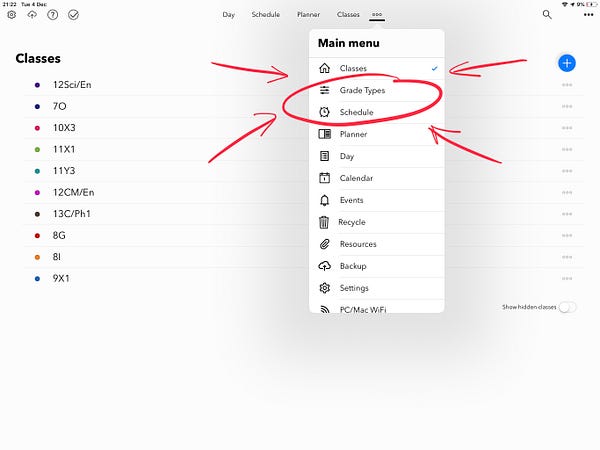Open options dots for class 8I
This screenshot has width=600, height=450.
pyautogui.click(x=567, y=257)
